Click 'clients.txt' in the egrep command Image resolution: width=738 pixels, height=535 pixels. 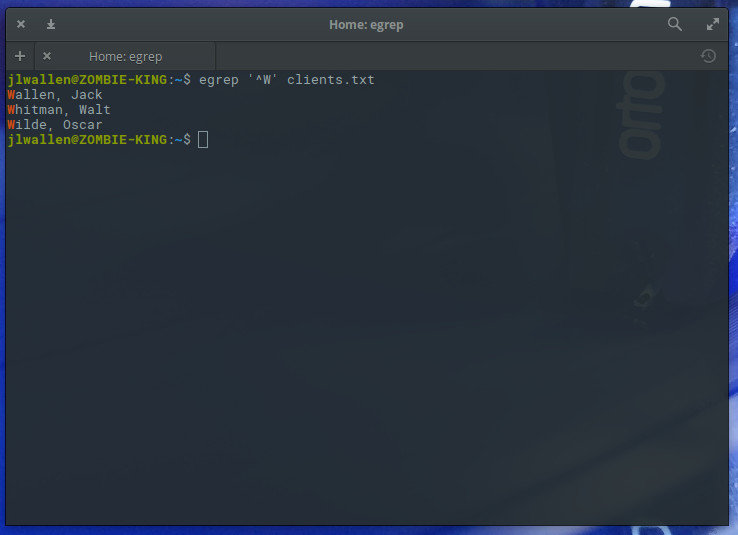[330, 80]
